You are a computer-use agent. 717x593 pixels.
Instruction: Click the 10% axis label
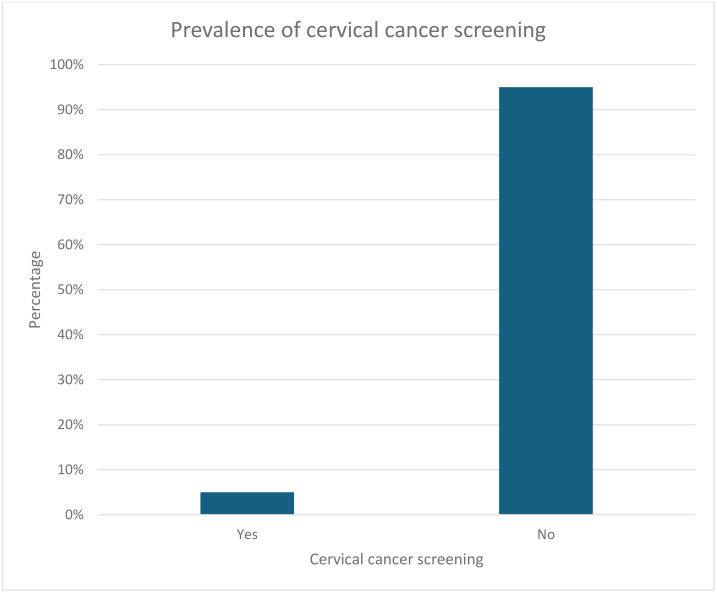(70, 470)
